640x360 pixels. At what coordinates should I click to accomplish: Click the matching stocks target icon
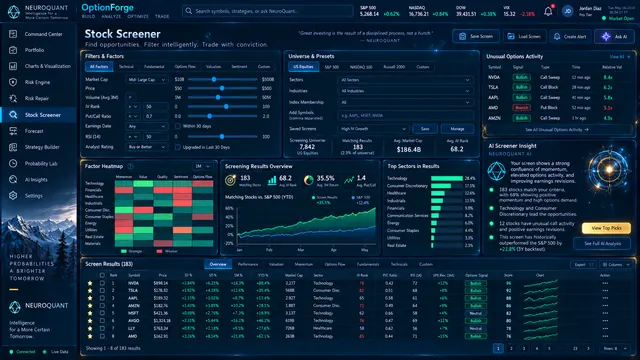click(231, 180)
